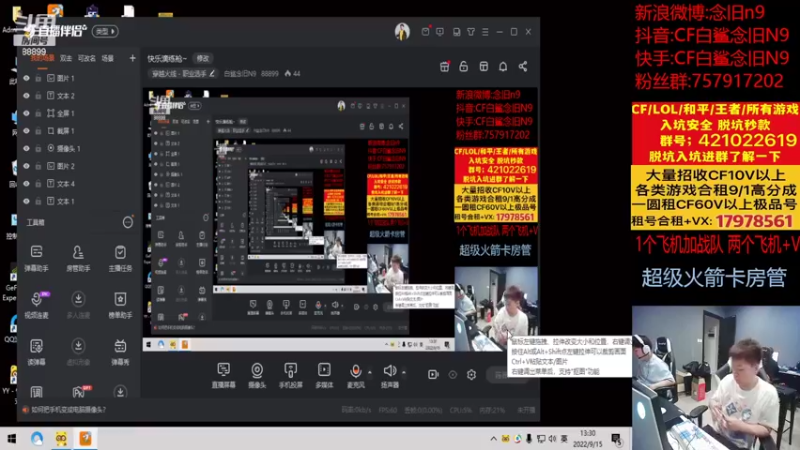Hide the 图片 1 source
Viewport: 800px width, 450px height.
[x=27, y=78]
